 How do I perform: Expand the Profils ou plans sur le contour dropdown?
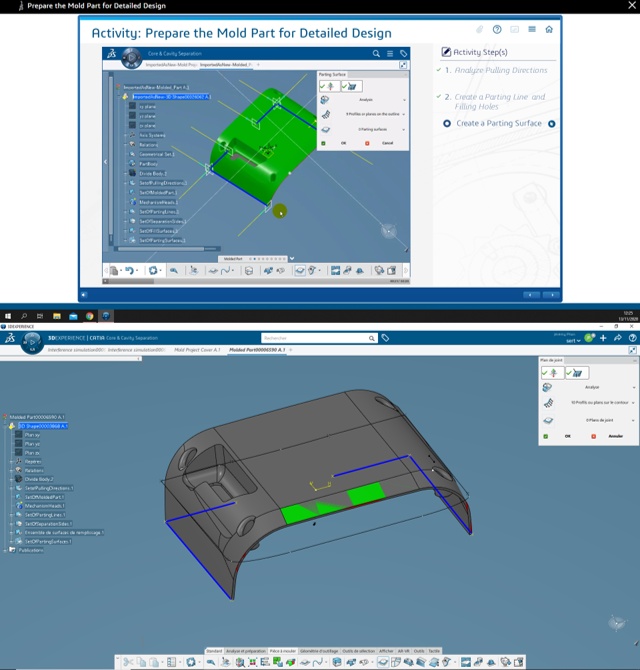tap(633, 403)
